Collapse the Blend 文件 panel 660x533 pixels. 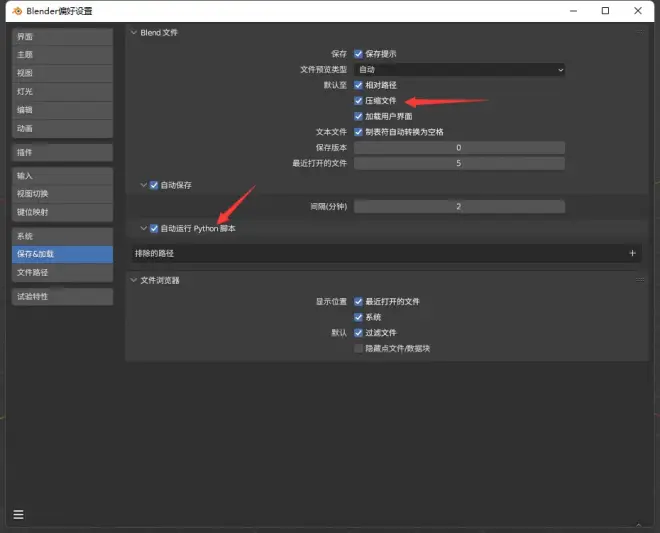(134, 32)
